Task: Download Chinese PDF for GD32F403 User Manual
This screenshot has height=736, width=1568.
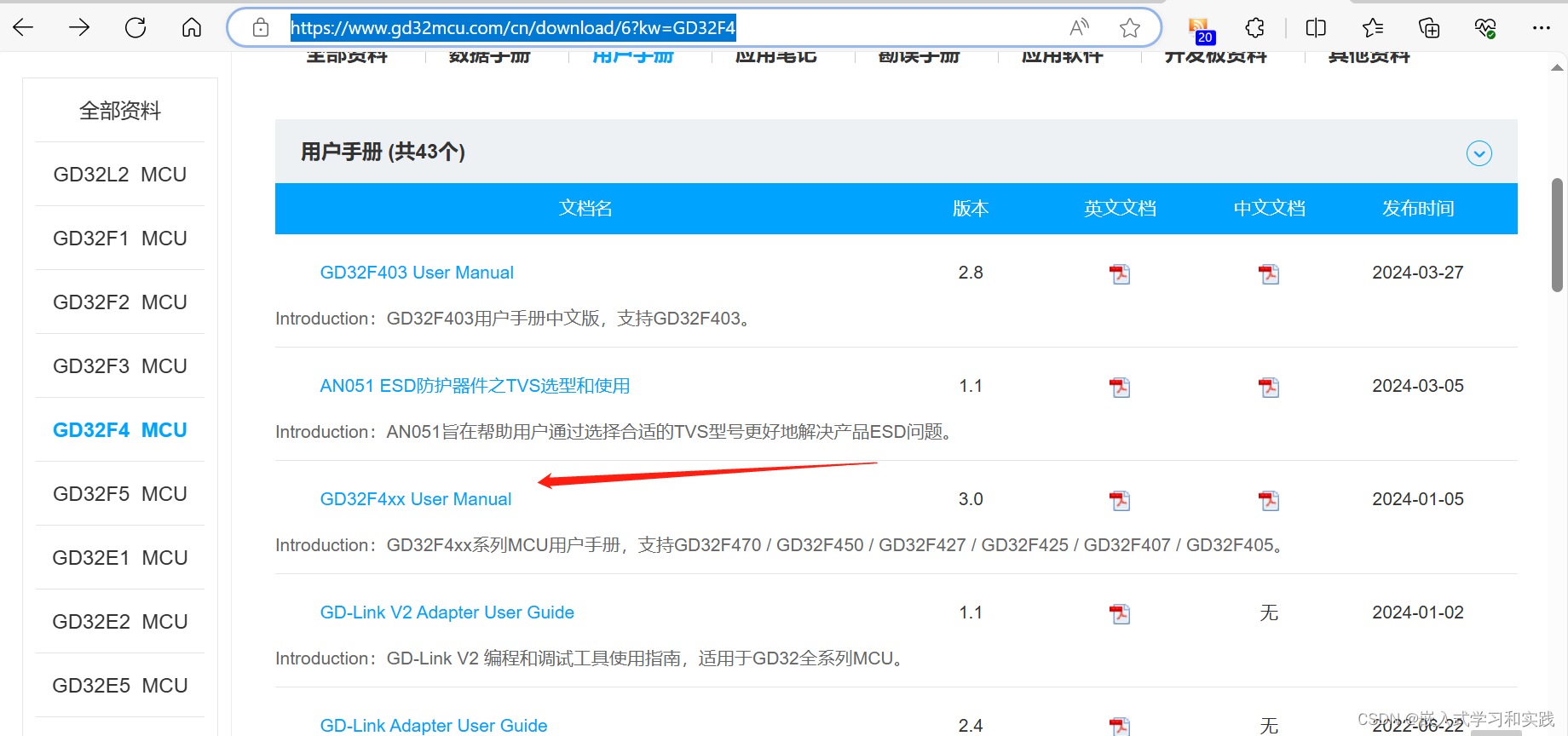Action: [1269, 273]
